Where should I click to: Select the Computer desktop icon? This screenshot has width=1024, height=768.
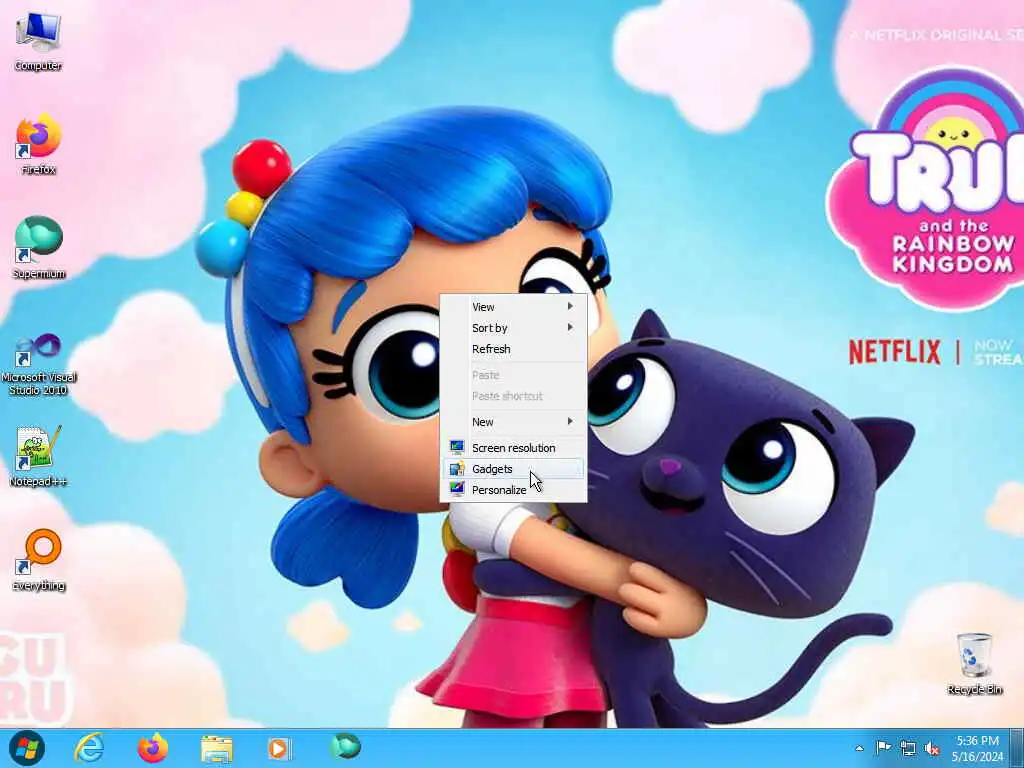[38, 40]
